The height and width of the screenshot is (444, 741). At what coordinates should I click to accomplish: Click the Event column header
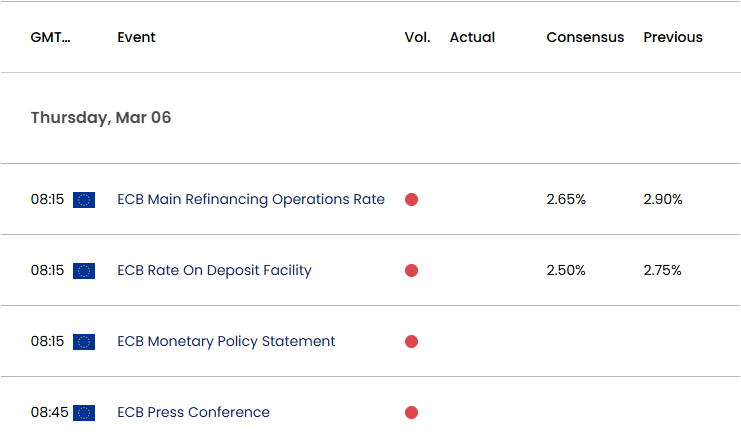pos(136,37)
